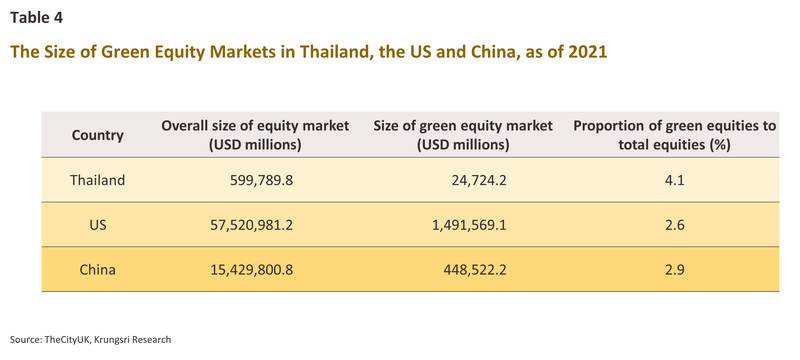Select Thailand's overall market value 599,789.8
Viewport: 800px width, 360px height.
point(259,180)
